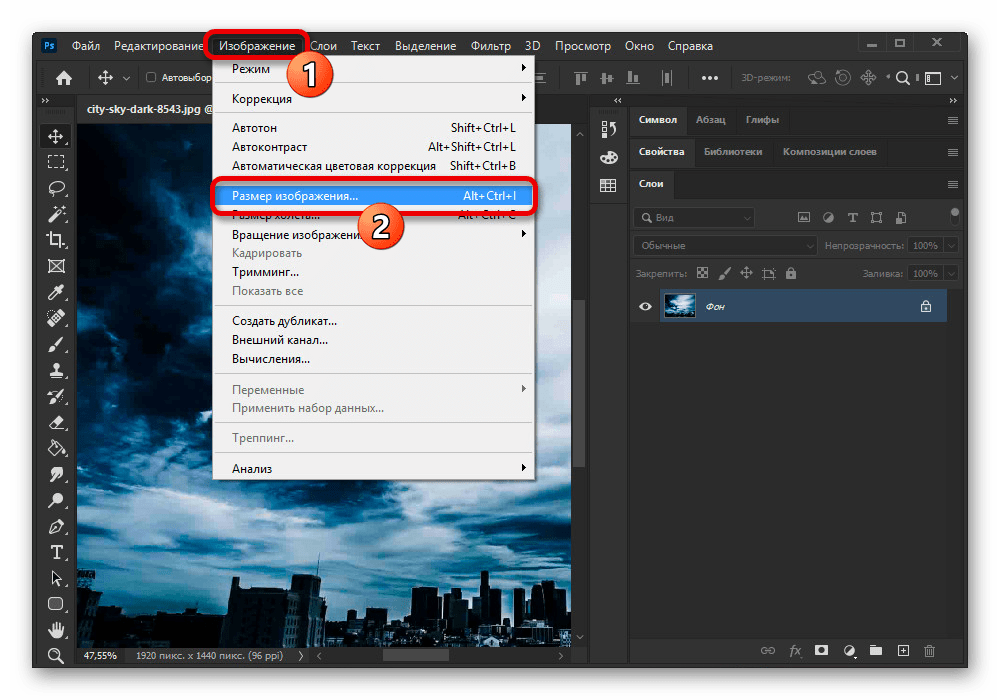The width and height of the screenshot is (1000, 700).
Task: Click the Create new layer icon
Action: point(903,650)
